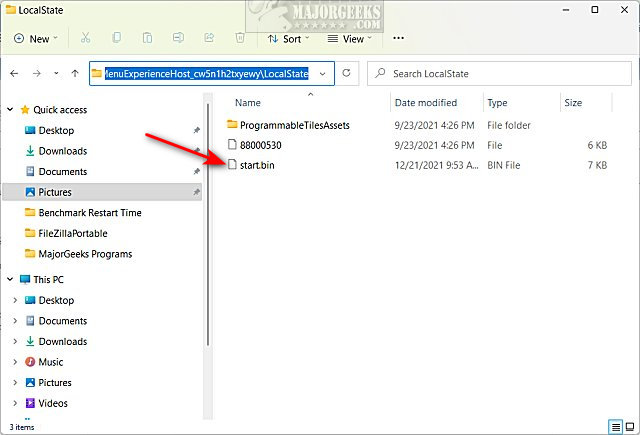
Task: Select Downloads in Quick access
Action: [x=63, y=151]
